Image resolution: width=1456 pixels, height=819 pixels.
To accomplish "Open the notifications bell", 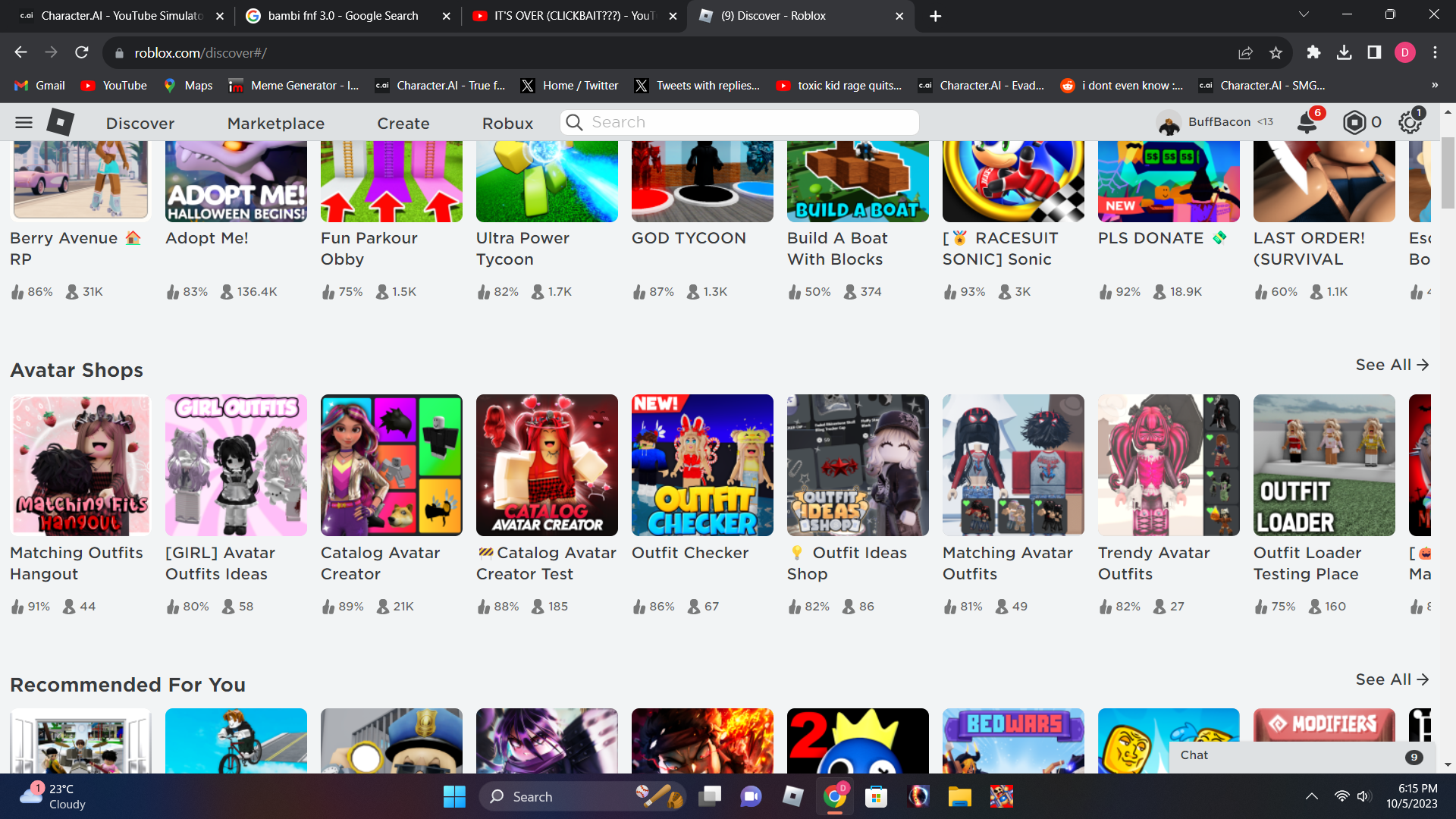I will click(x=1306, y=122).
